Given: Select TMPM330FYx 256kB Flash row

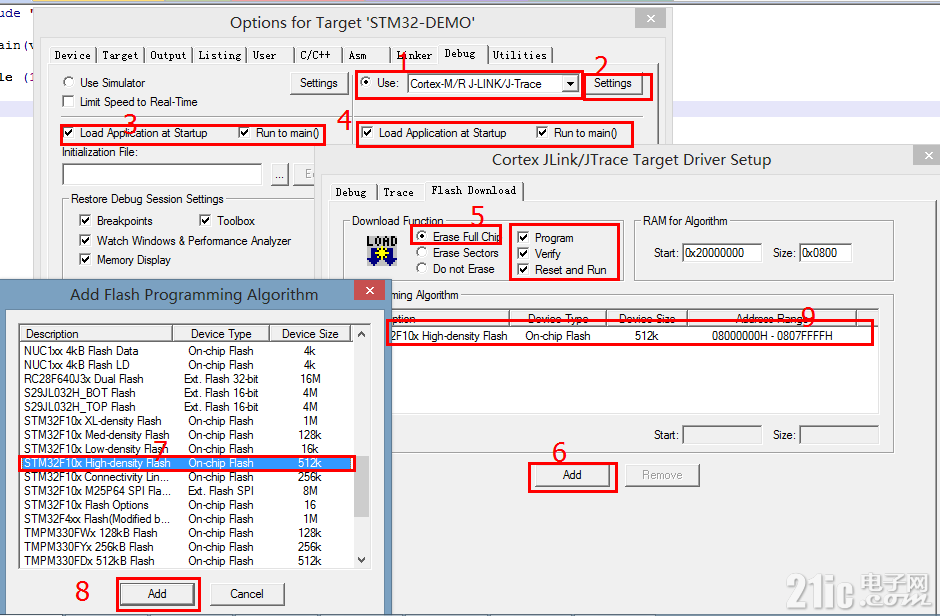Looking at the screenshot, I should click(x=186, y=546).
